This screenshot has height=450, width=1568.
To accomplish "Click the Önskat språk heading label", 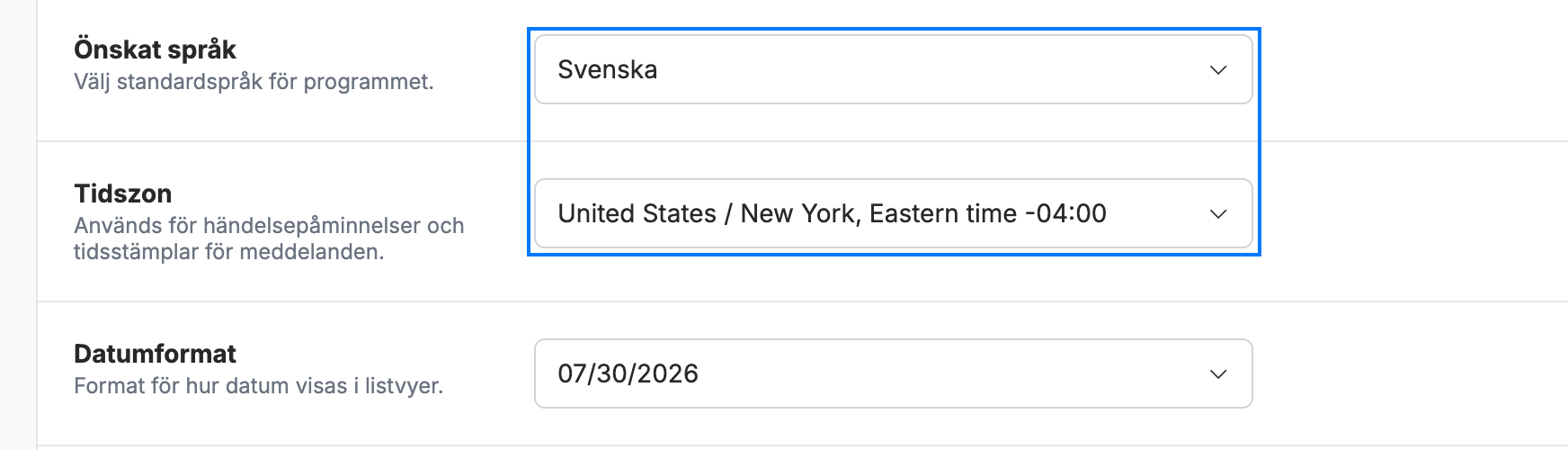I will [155, 49].
